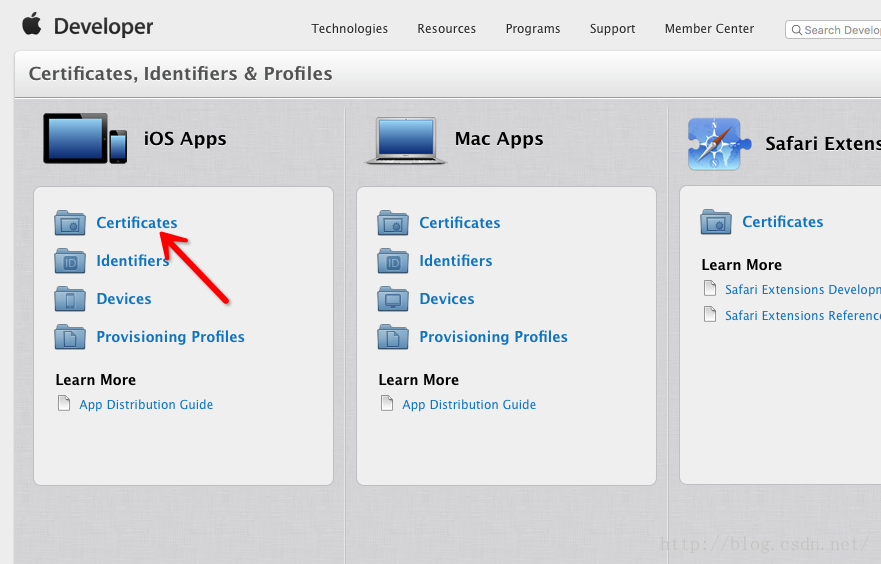Open Identifiers under Mac Apps
The height and width of the screenshot is (564, 881).
point(456,261)
